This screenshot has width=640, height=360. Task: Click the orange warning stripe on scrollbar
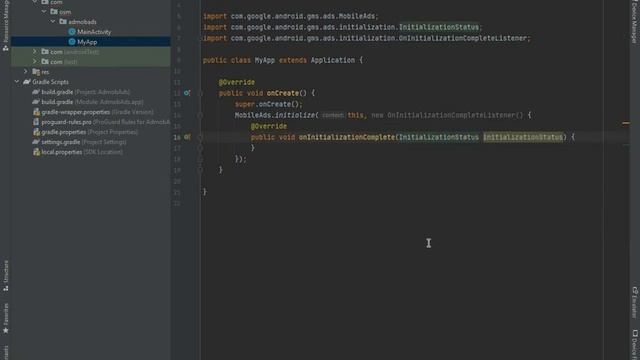[626, 123]
